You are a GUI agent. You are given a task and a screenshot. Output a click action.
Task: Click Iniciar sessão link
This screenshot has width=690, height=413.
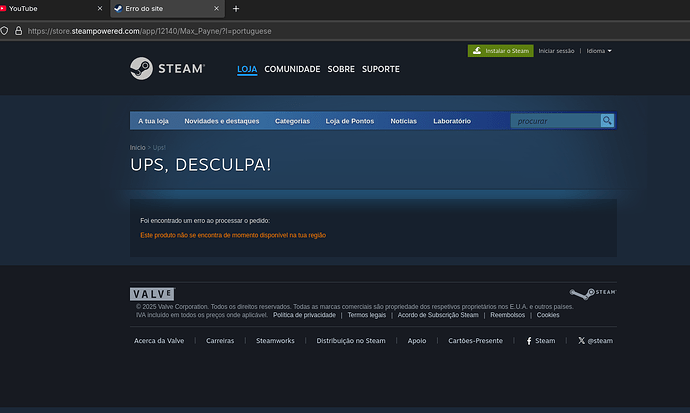pos(556,51)
